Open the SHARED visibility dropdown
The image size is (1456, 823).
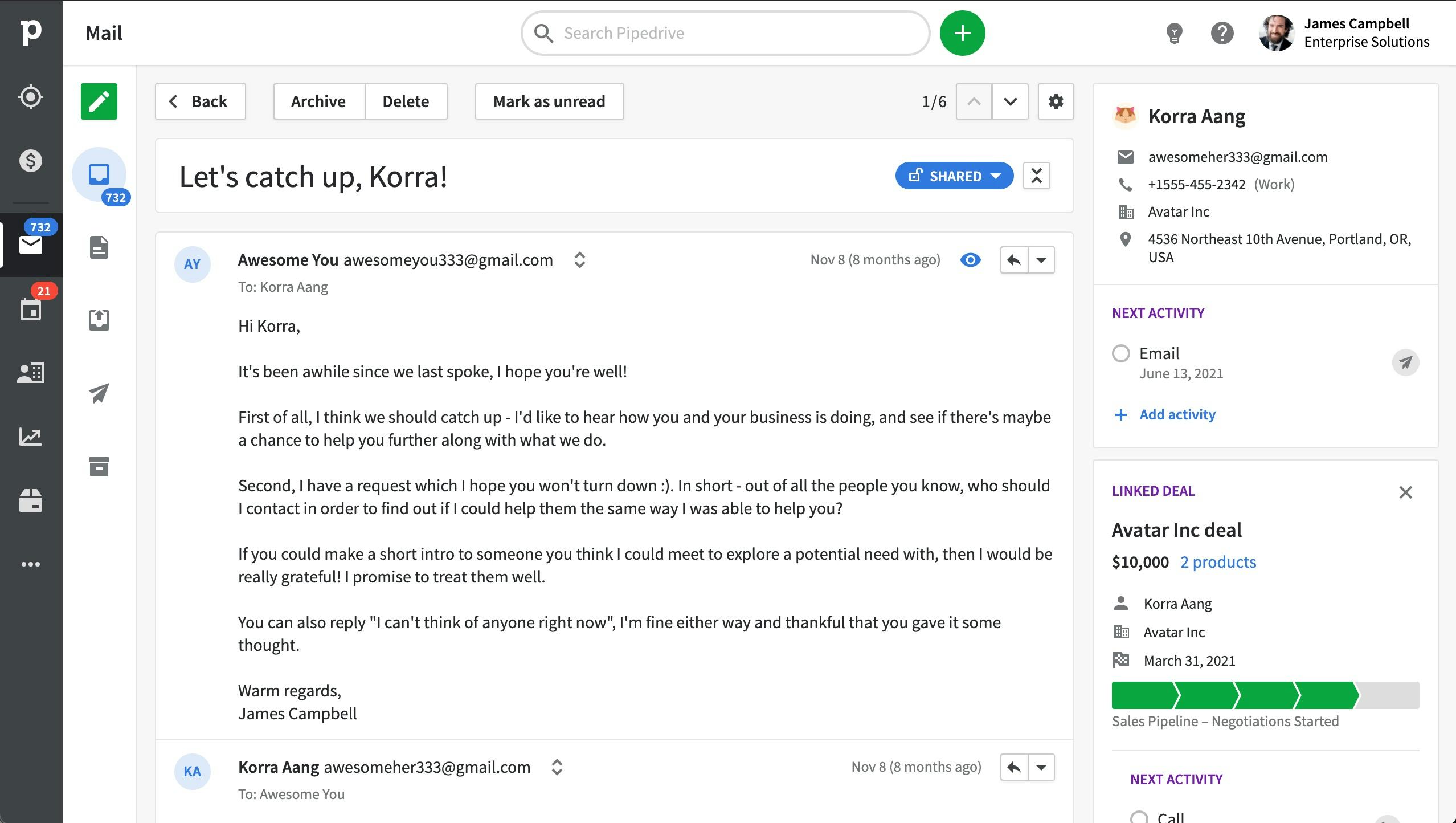point(954,176)
